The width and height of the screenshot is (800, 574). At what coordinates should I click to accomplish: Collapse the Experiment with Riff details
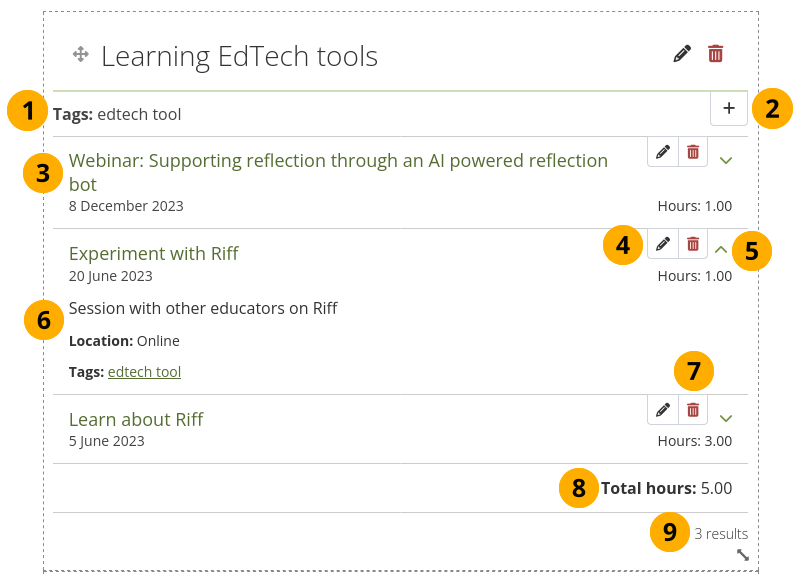722,248
